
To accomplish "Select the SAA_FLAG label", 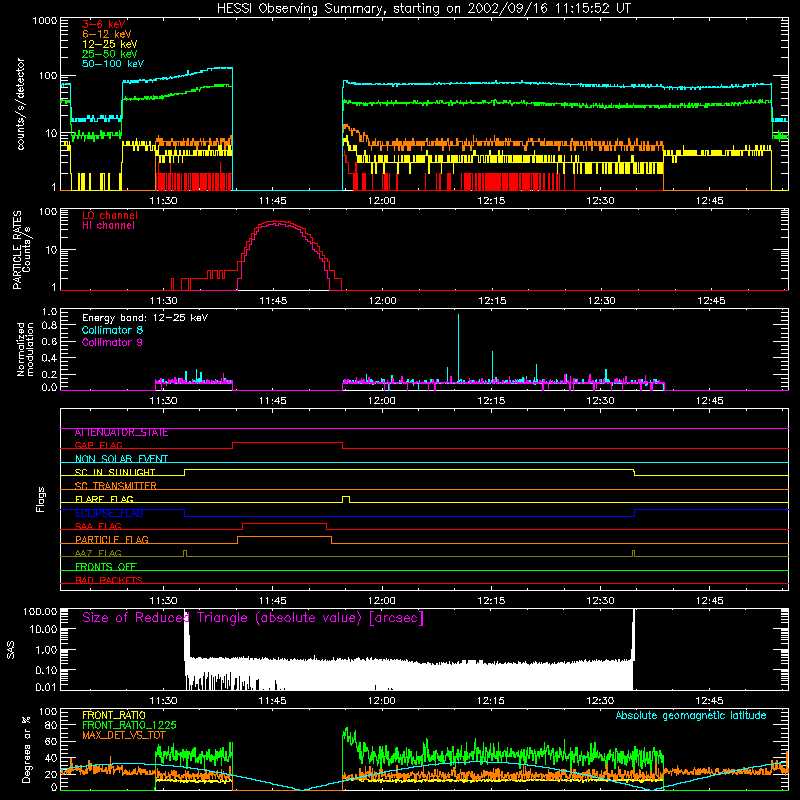I will (x=98, y=527).
